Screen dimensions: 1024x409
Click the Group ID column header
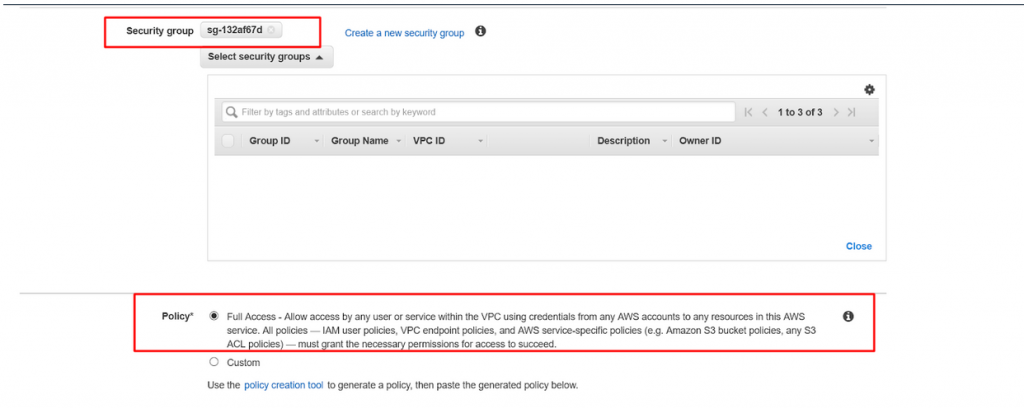coord(270,140)
